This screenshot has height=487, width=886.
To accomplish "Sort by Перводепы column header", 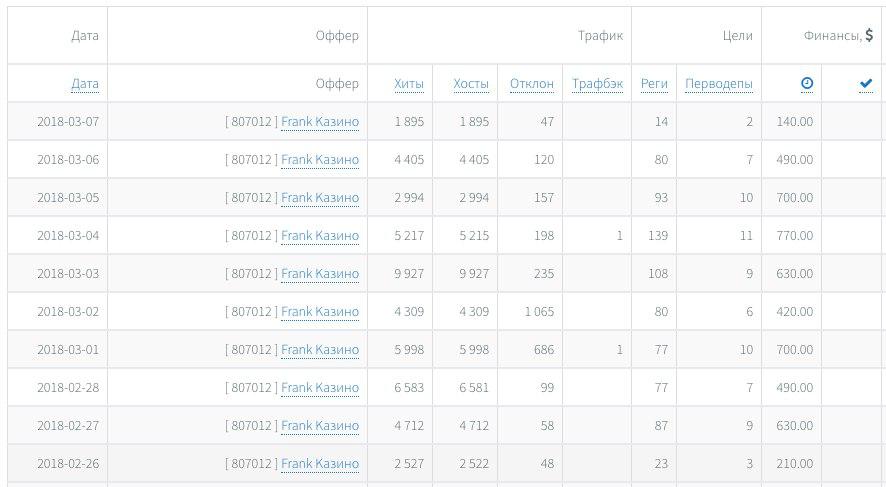I will (718, 84).
